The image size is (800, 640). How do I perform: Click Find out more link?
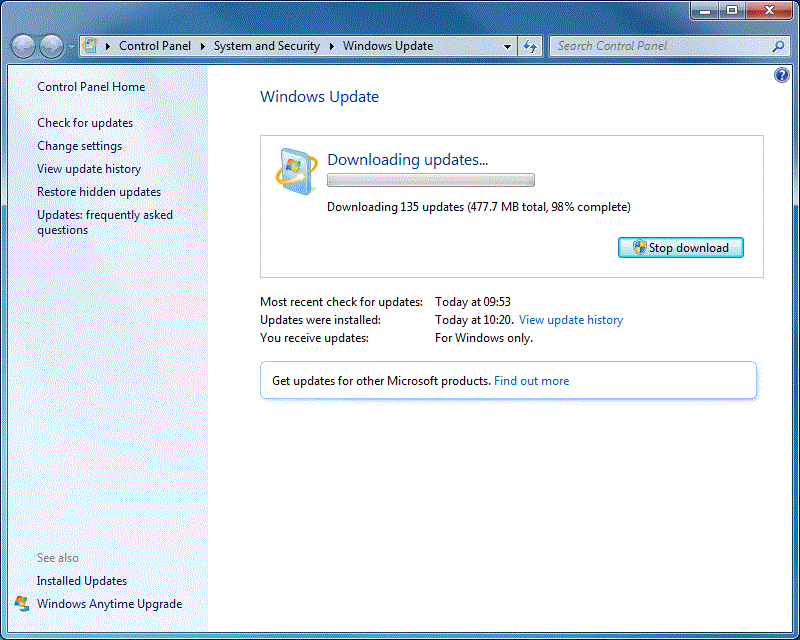[x=532, y=381]
